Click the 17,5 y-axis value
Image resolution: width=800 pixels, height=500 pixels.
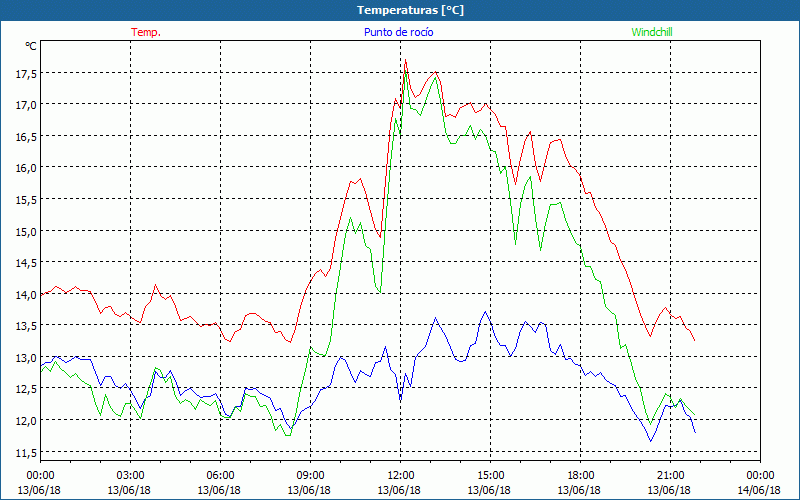[x=27, y=74]
